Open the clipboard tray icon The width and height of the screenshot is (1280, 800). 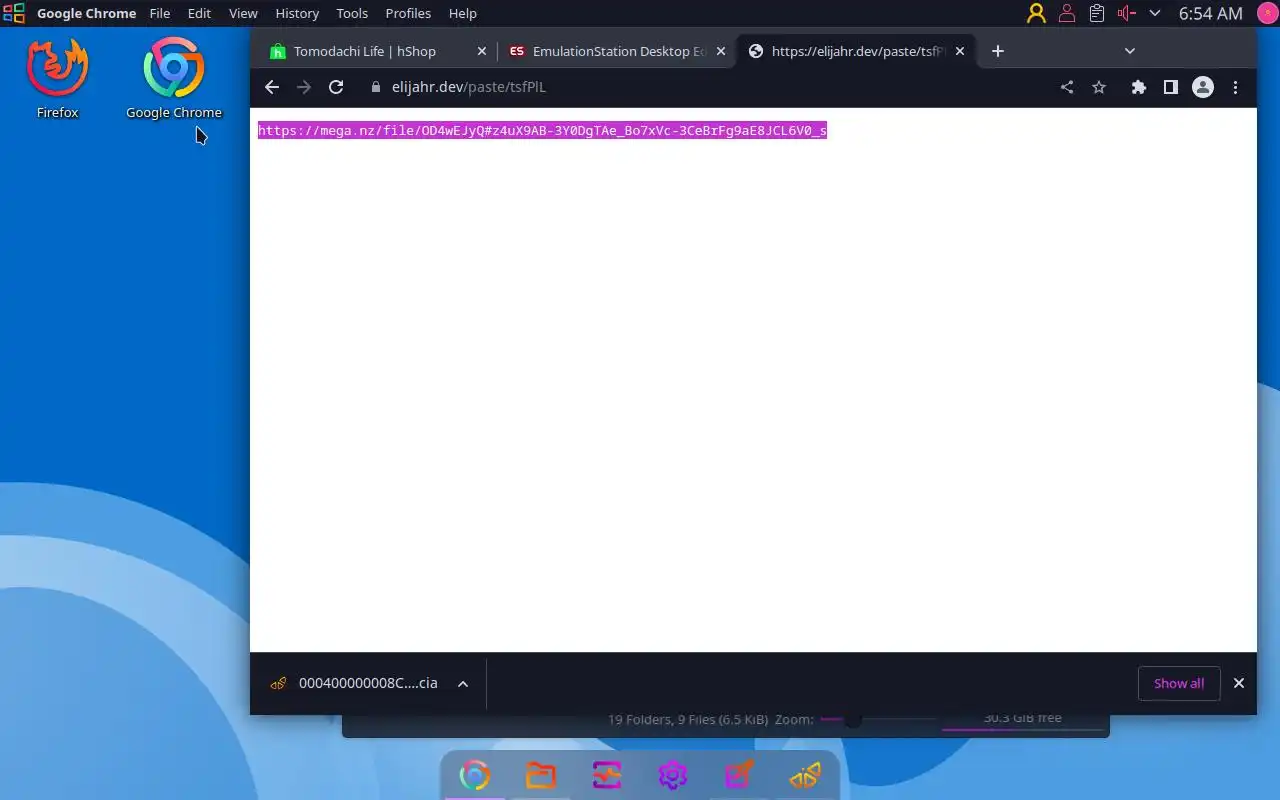pos(1097,13)
